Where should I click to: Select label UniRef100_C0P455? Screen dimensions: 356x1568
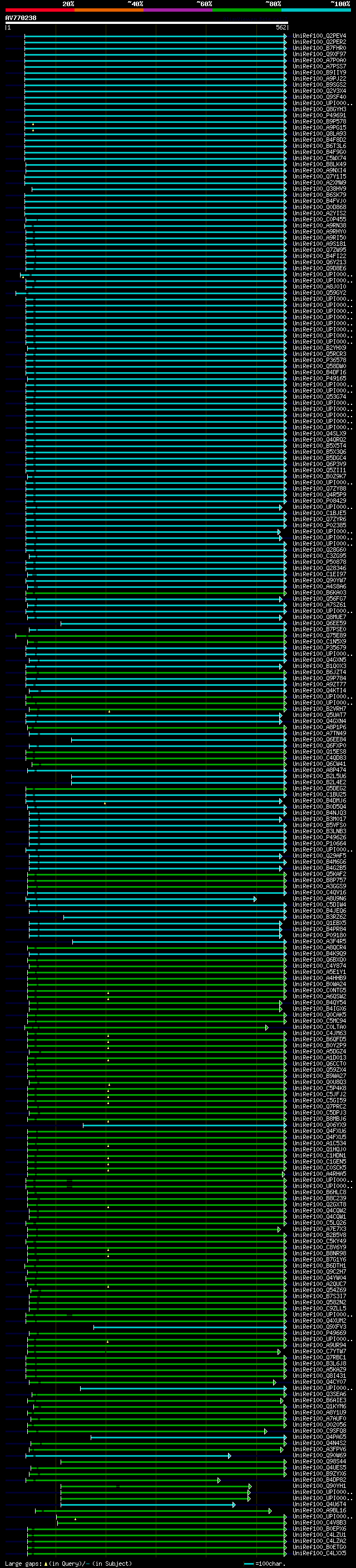319,220
